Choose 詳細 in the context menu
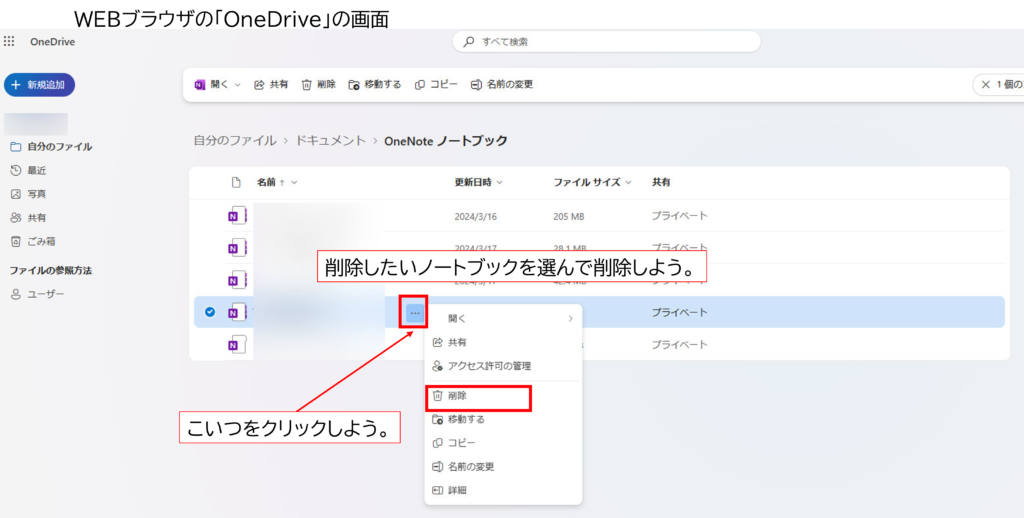The height and width of the screenshot is (518, 1024). tap(503, 490)
